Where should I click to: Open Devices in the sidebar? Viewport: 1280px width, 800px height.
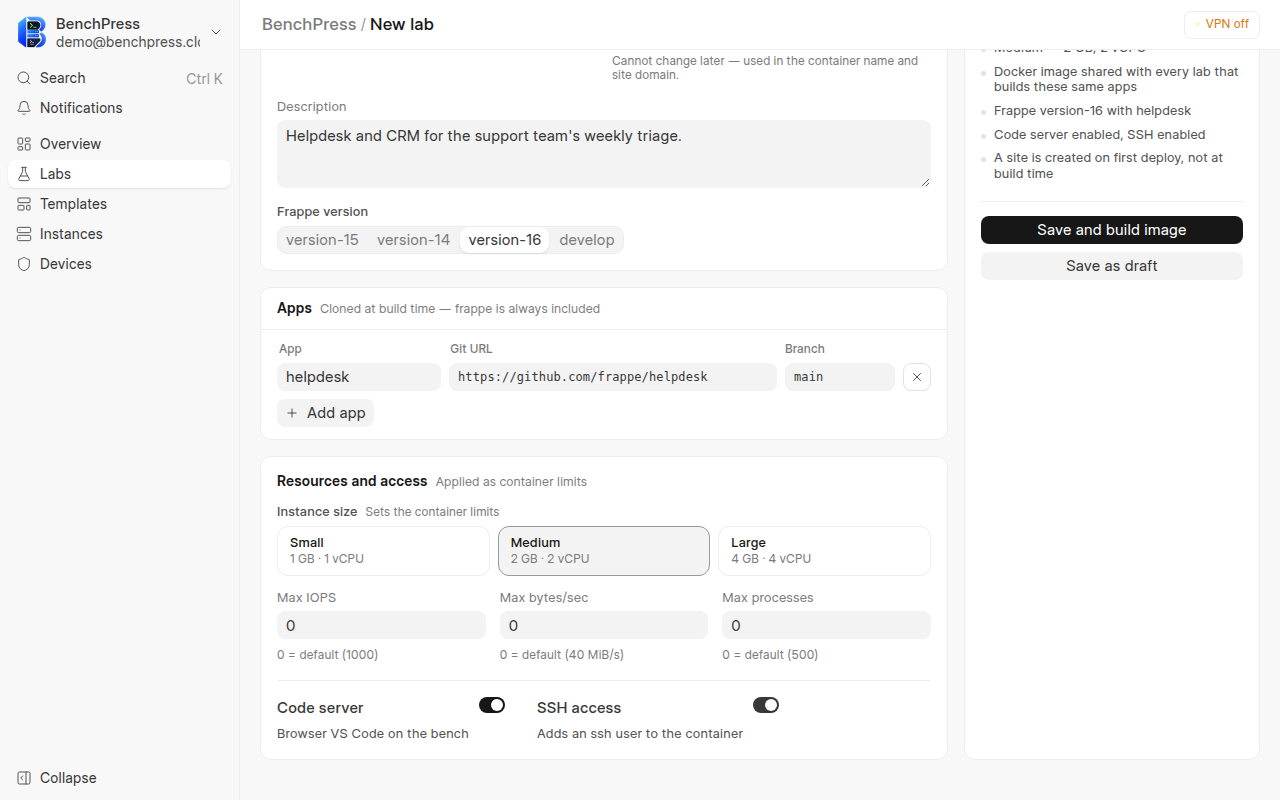(x=119, y=264)
